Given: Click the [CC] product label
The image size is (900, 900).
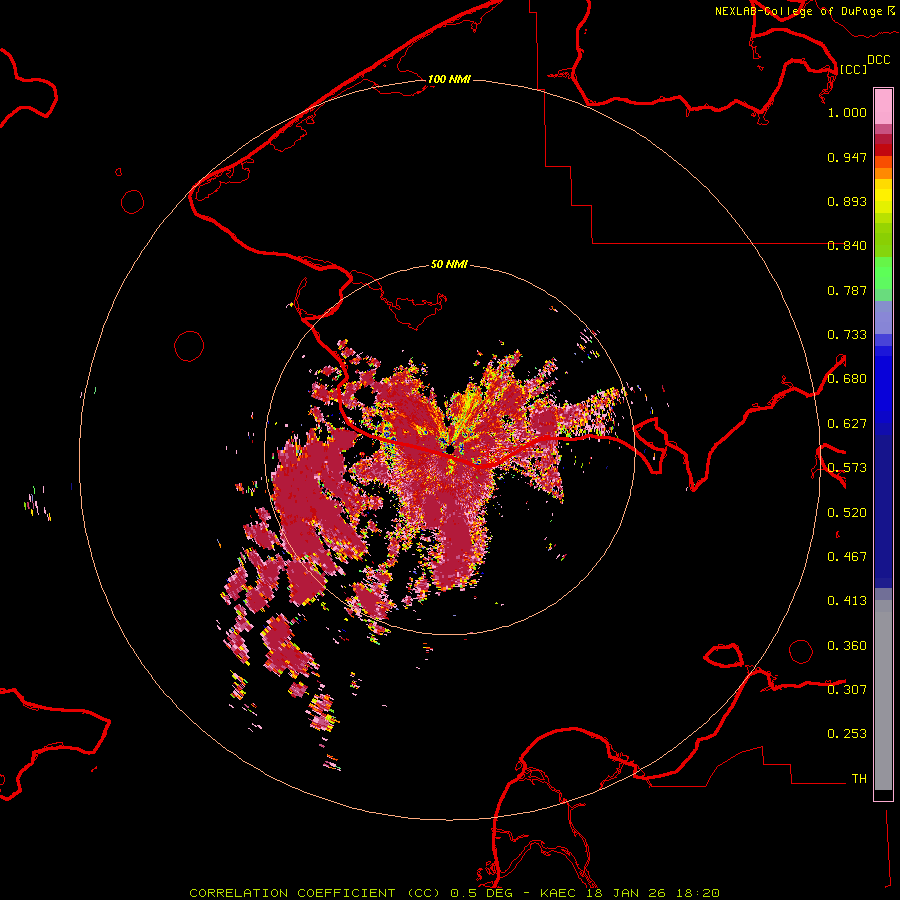Looking at the screenshot, I should pyautogui.click(x=853, y=69).
